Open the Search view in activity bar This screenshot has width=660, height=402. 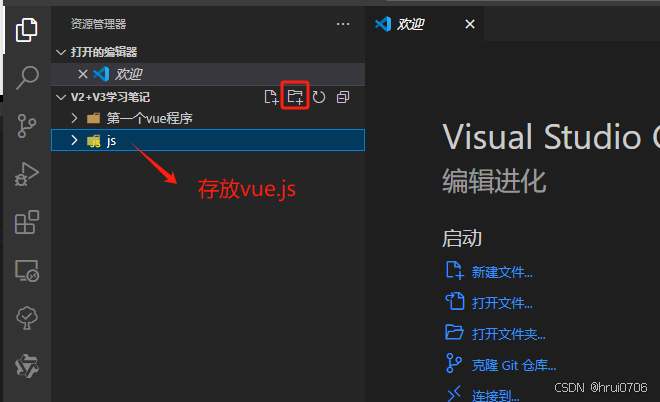point(27,78)
